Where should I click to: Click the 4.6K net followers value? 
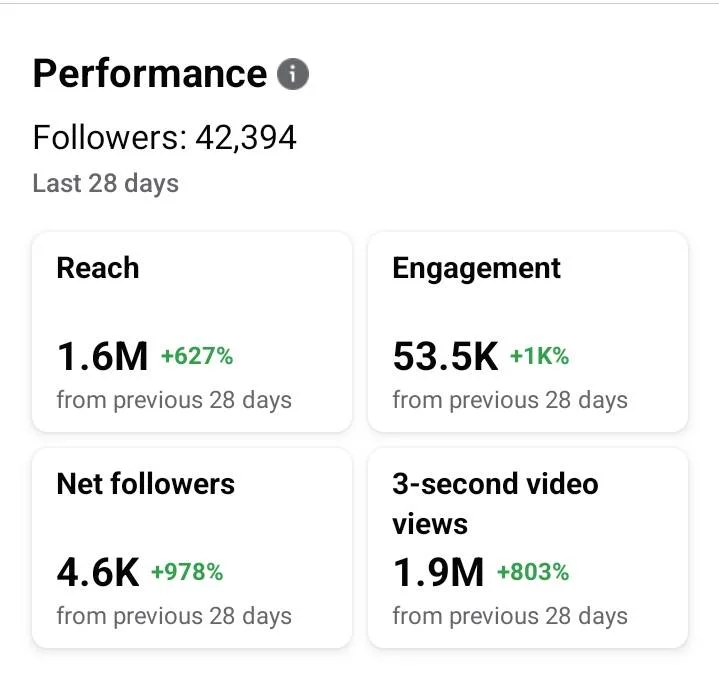click(98, 572)
